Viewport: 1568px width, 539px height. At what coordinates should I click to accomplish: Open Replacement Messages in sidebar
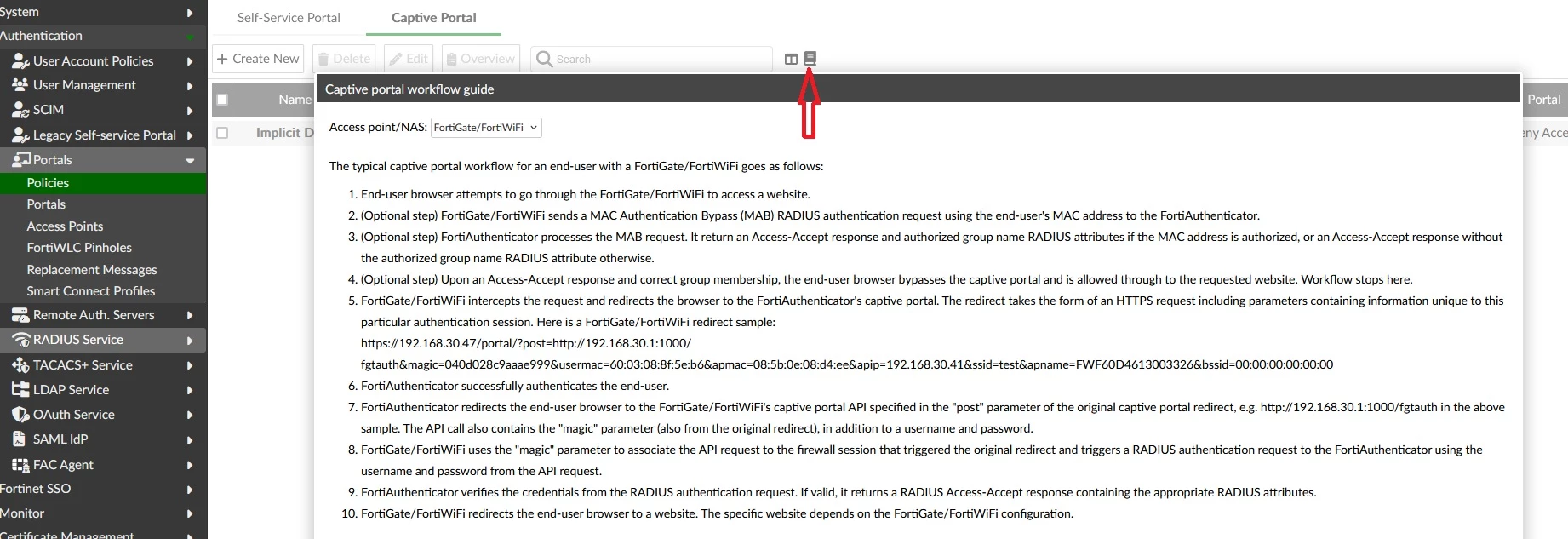point(92,270)
